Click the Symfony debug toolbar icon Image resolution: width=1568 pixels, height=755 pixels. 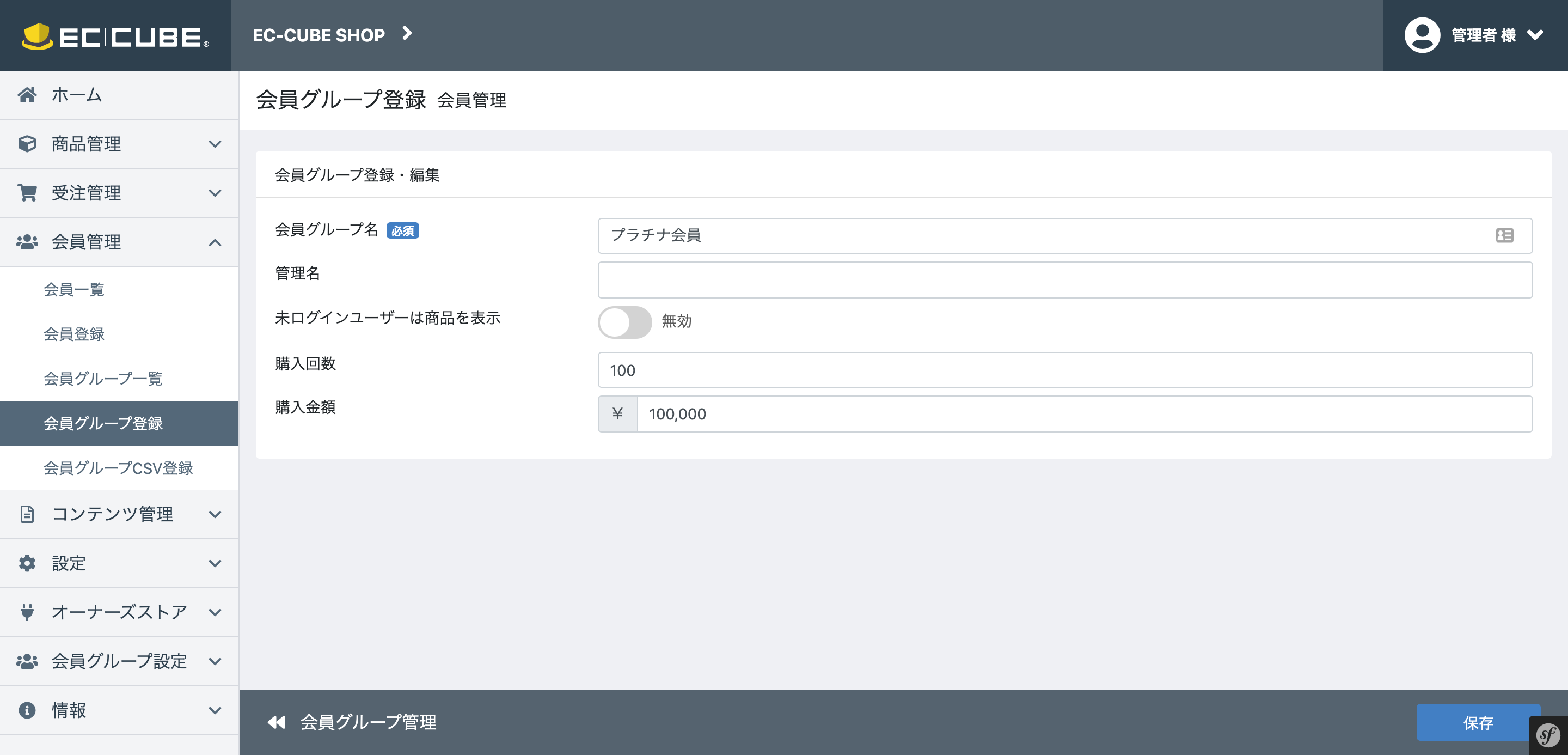pos(1548,735)
